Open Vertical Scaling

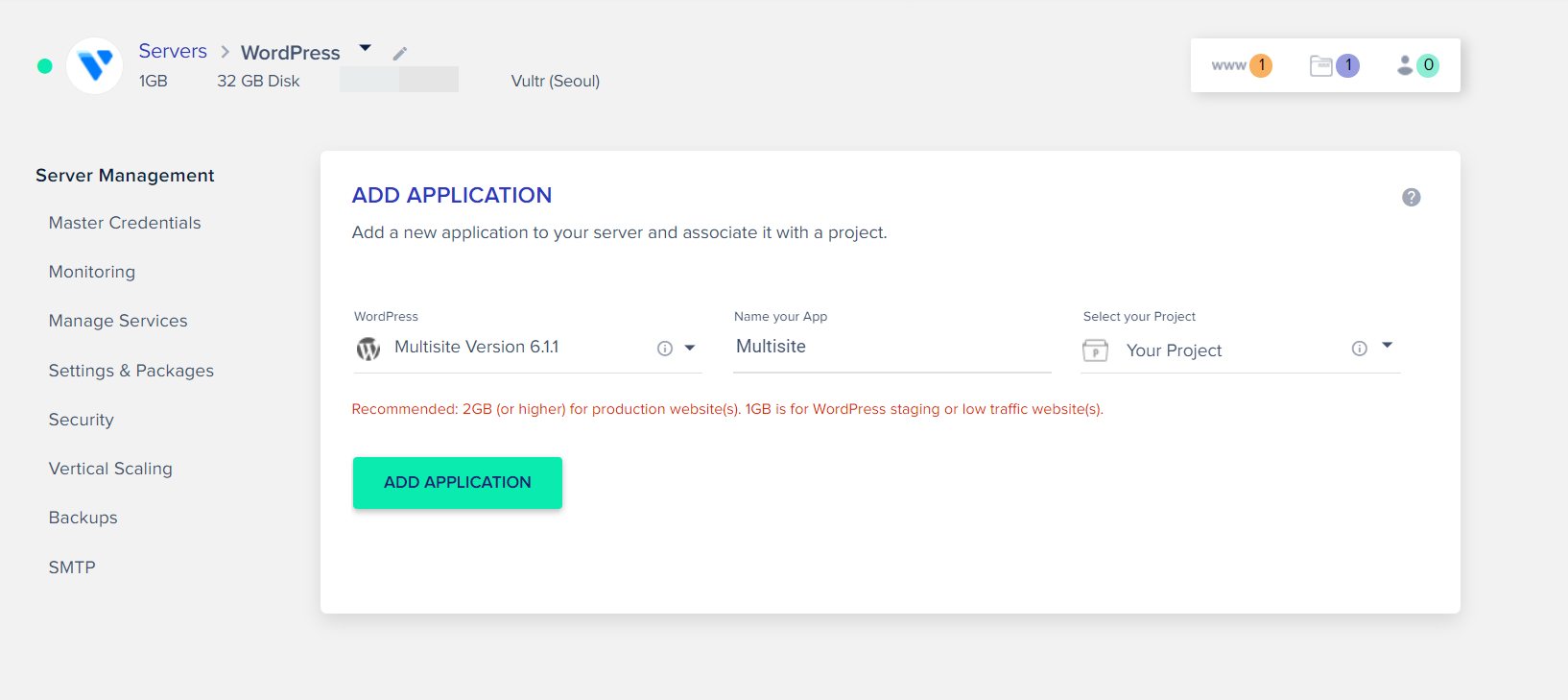(x=110, y=469)
